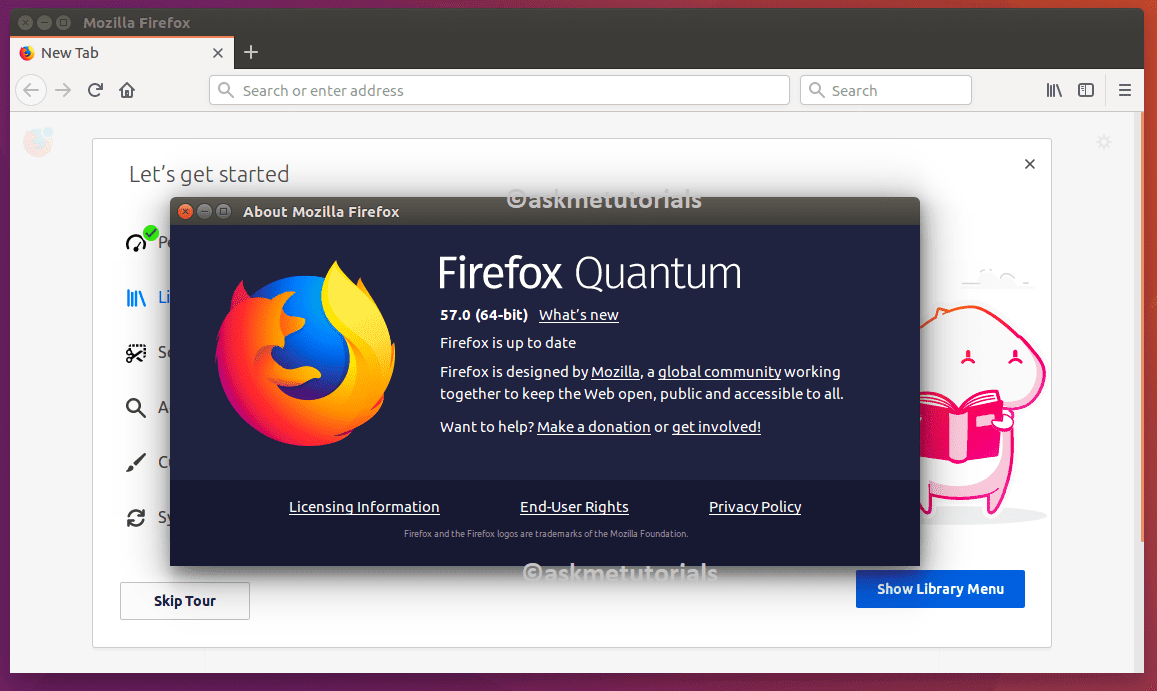1157x691 pixels.
Task: Open the Library toolbar icon
Action: pos(1054,90)
